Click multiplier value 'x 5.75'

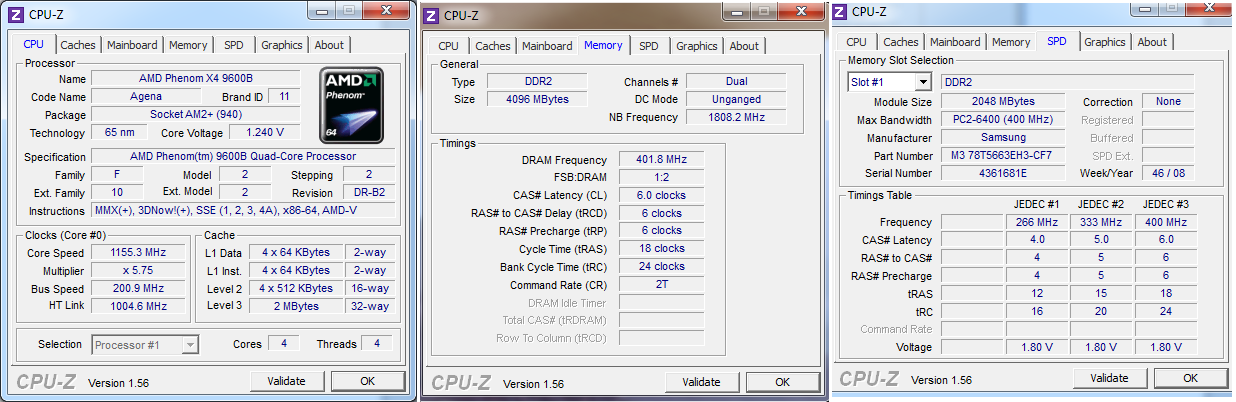[138, 270]
